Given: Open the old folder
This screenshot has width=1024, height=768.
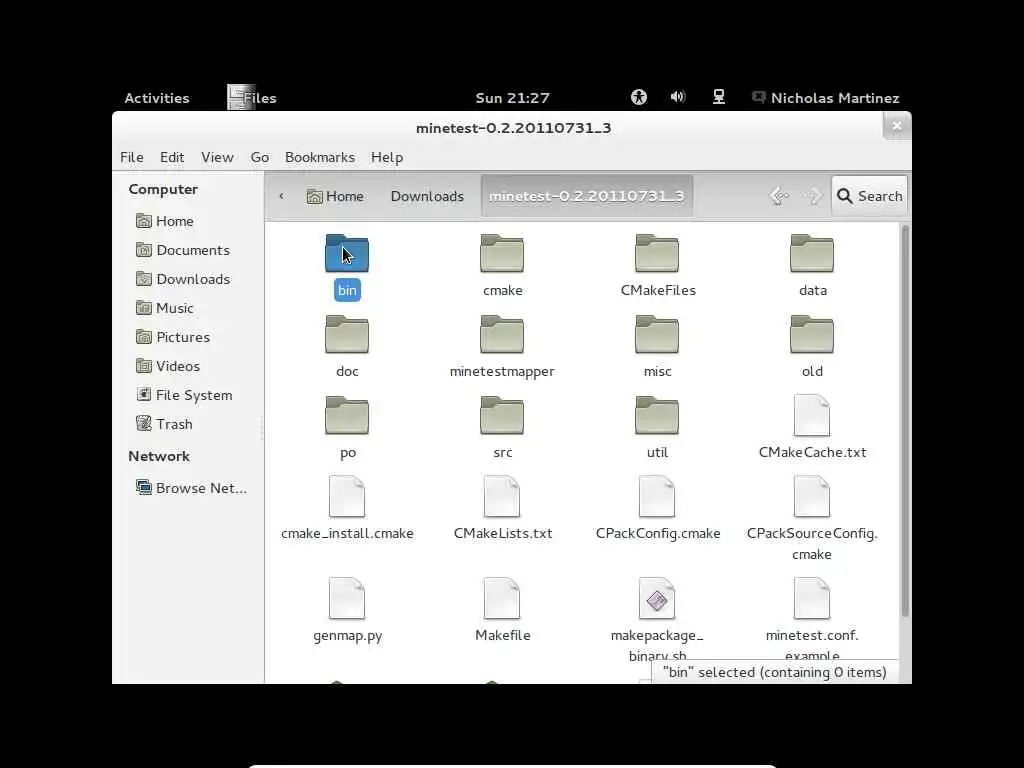Looking at the screenshot, I should [812, 334].
